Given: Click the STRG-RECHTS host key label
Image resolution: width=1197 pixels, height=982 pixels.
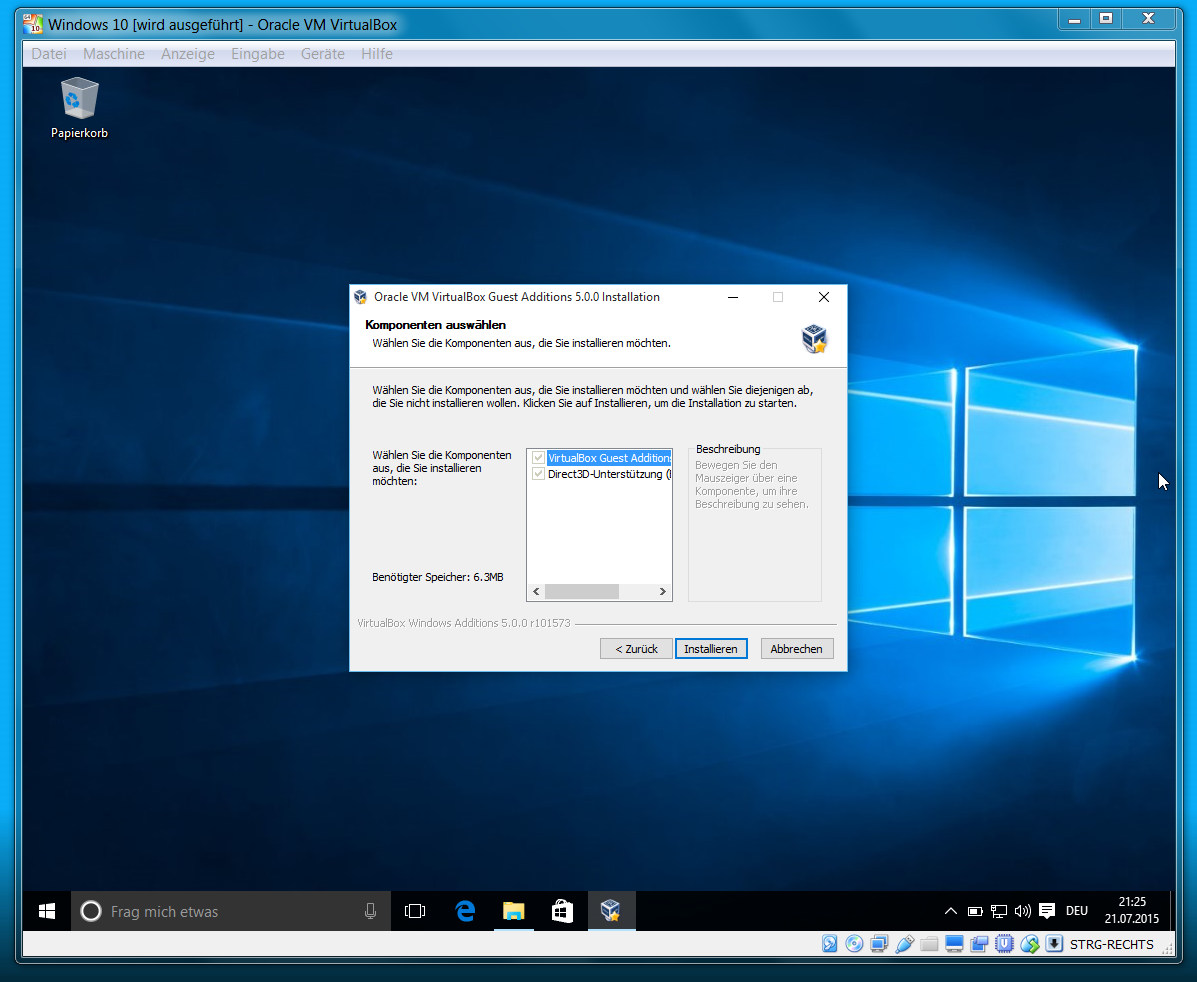Looking at the screenshot, I should (1112, 945).
